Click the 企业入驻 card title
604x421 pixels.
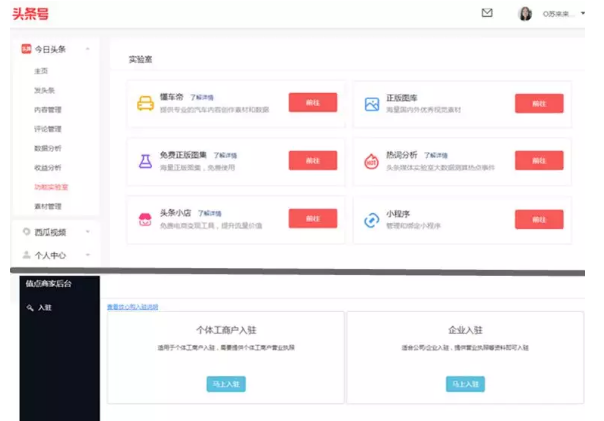click(x=465, y=330)
